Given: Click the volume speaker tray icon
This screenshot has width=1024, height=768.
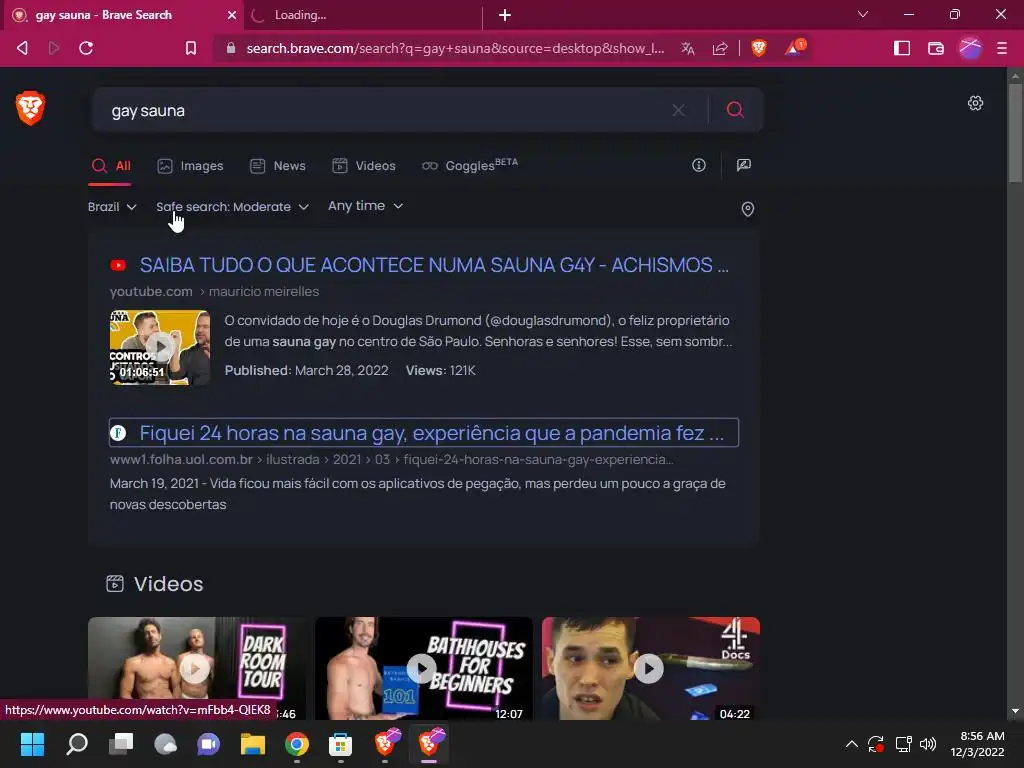Looking at the screenshot, I should pos(927,744).
